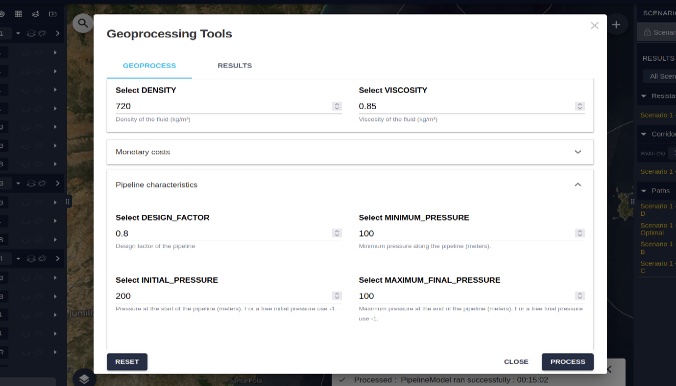Click the 'Select DESIGN_FACTOR' label
The width and height of the screenshot is (676, 386).
pos(163,218)
